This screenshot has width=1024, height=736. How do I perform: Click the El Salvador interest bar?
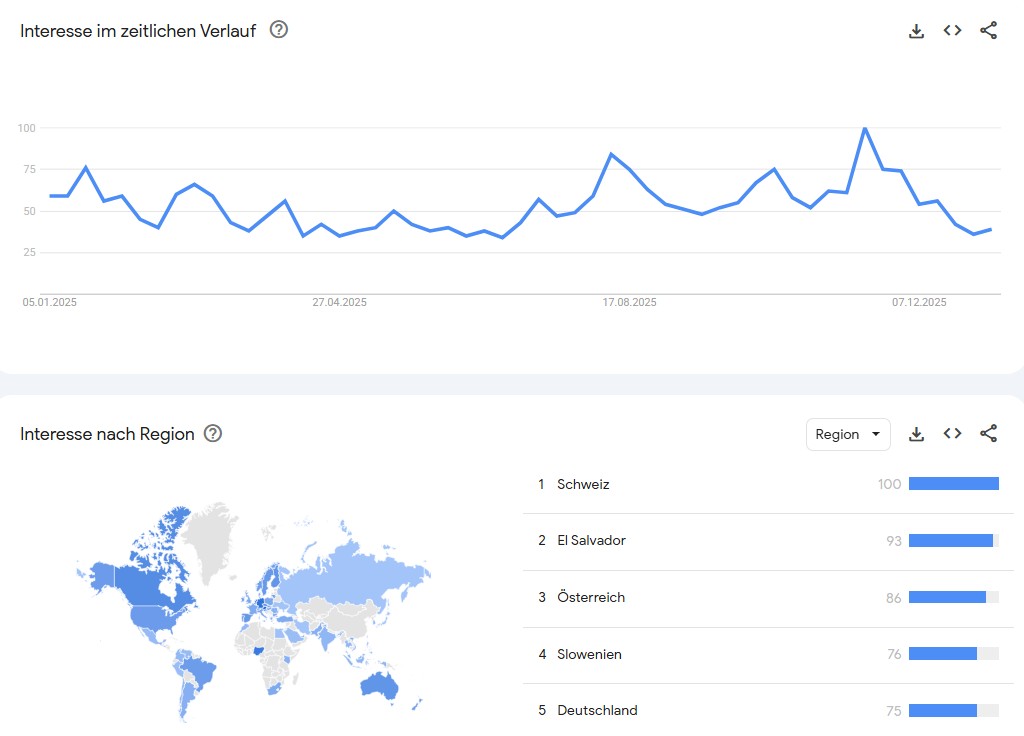point(951,541)
